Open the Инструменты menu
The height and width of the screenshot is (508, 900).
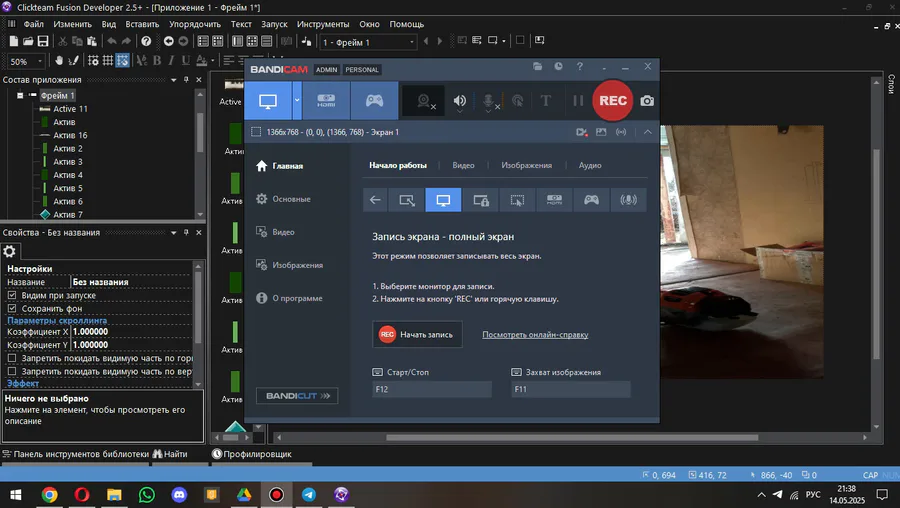point(323,24)
